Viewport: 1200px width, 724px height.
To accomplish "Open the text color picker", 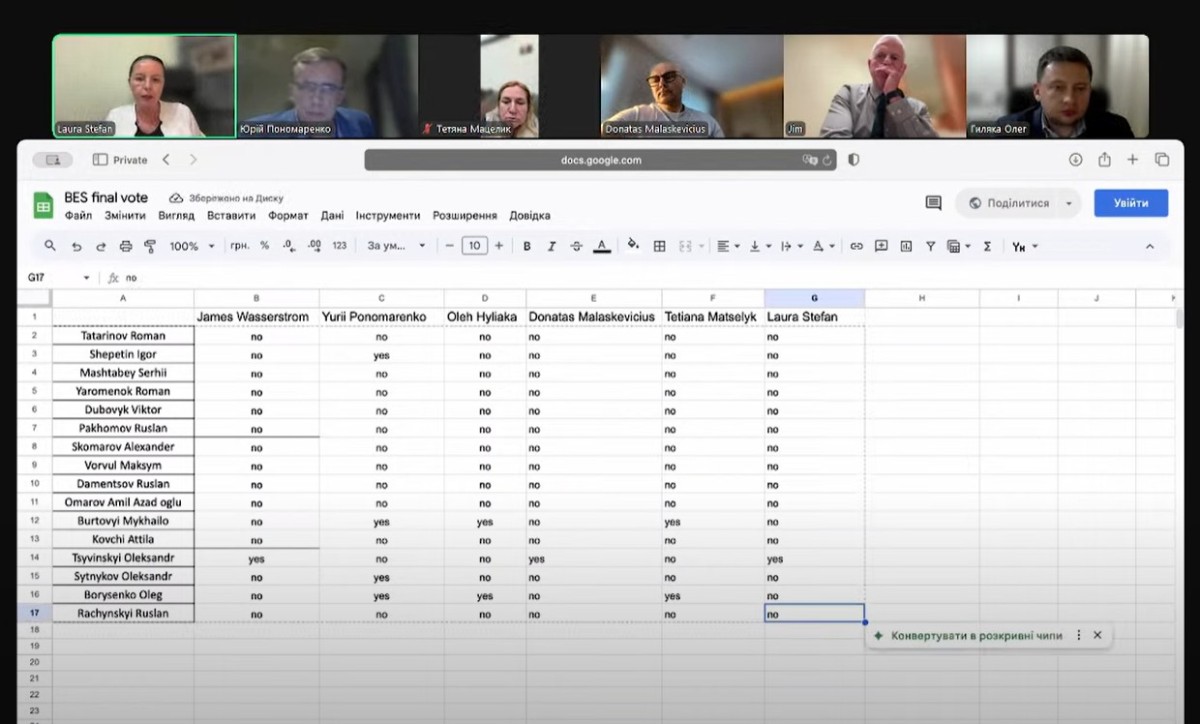I will coord(601,246).
